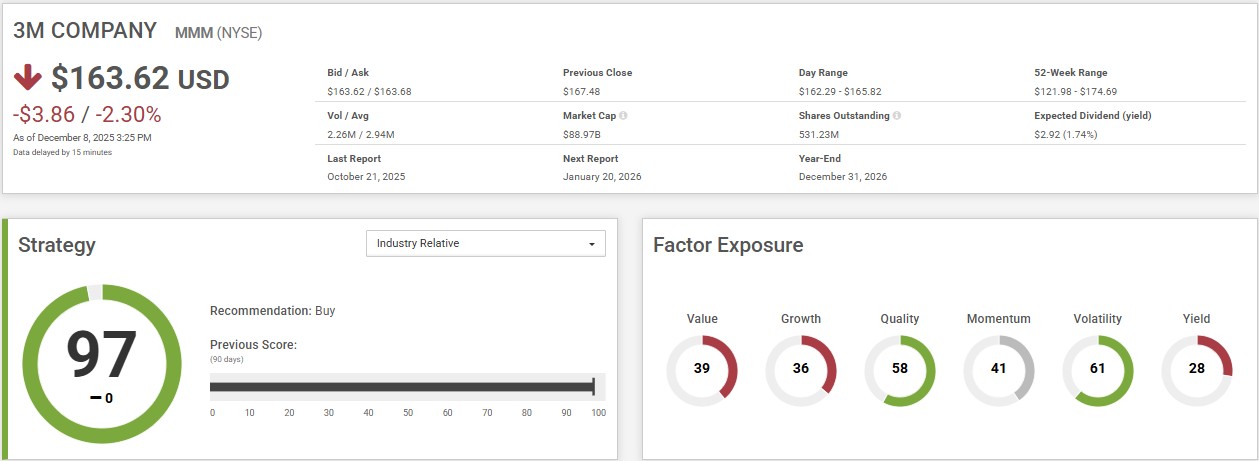Image resolution: width=1259 pixels, height=461 pixels.
Task: Click the Next Report date January 20, 2026
Action: [x=602, y=177]
